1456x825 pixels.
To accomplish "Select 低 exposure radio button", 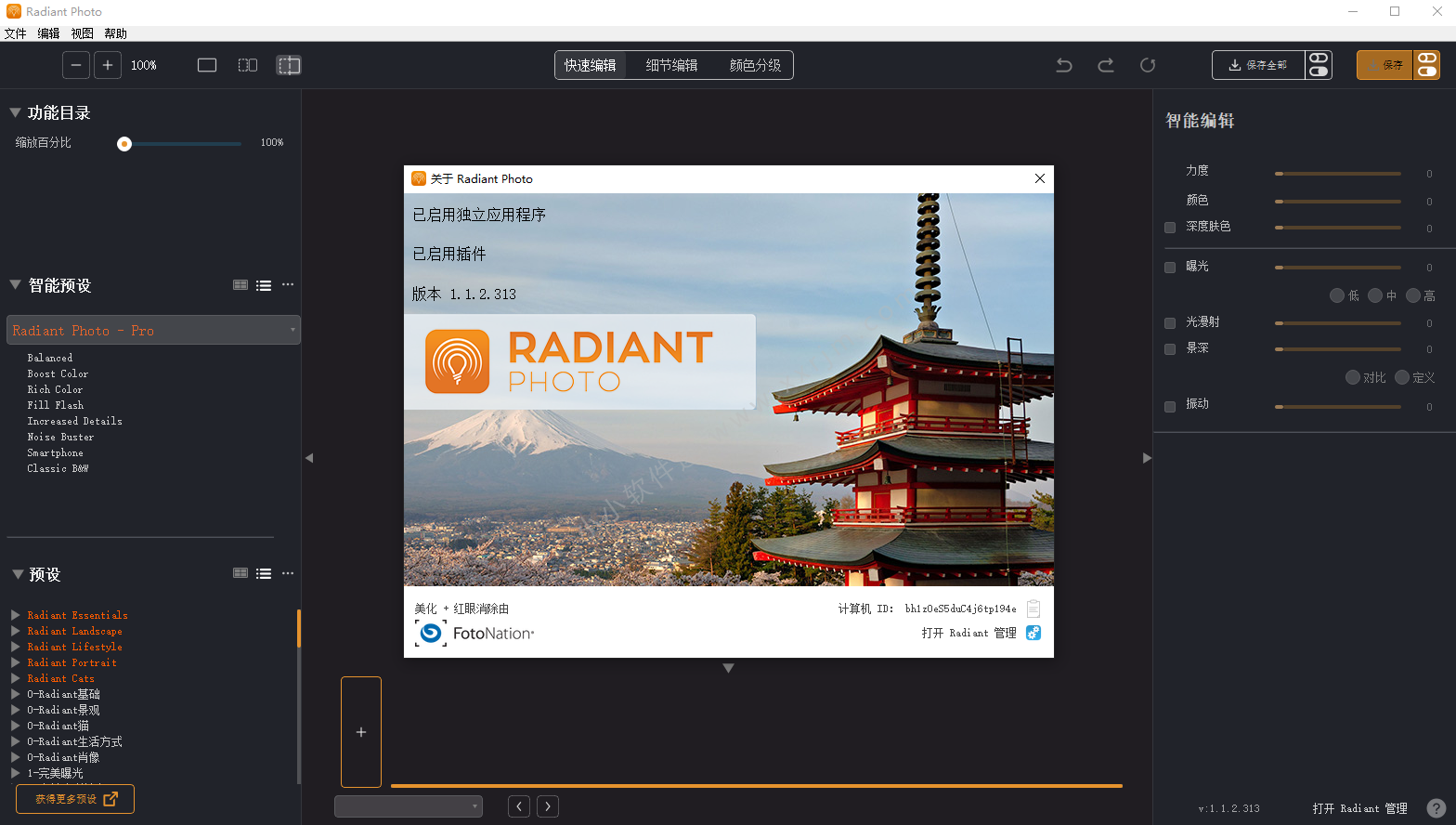I will pos(1337,295).
